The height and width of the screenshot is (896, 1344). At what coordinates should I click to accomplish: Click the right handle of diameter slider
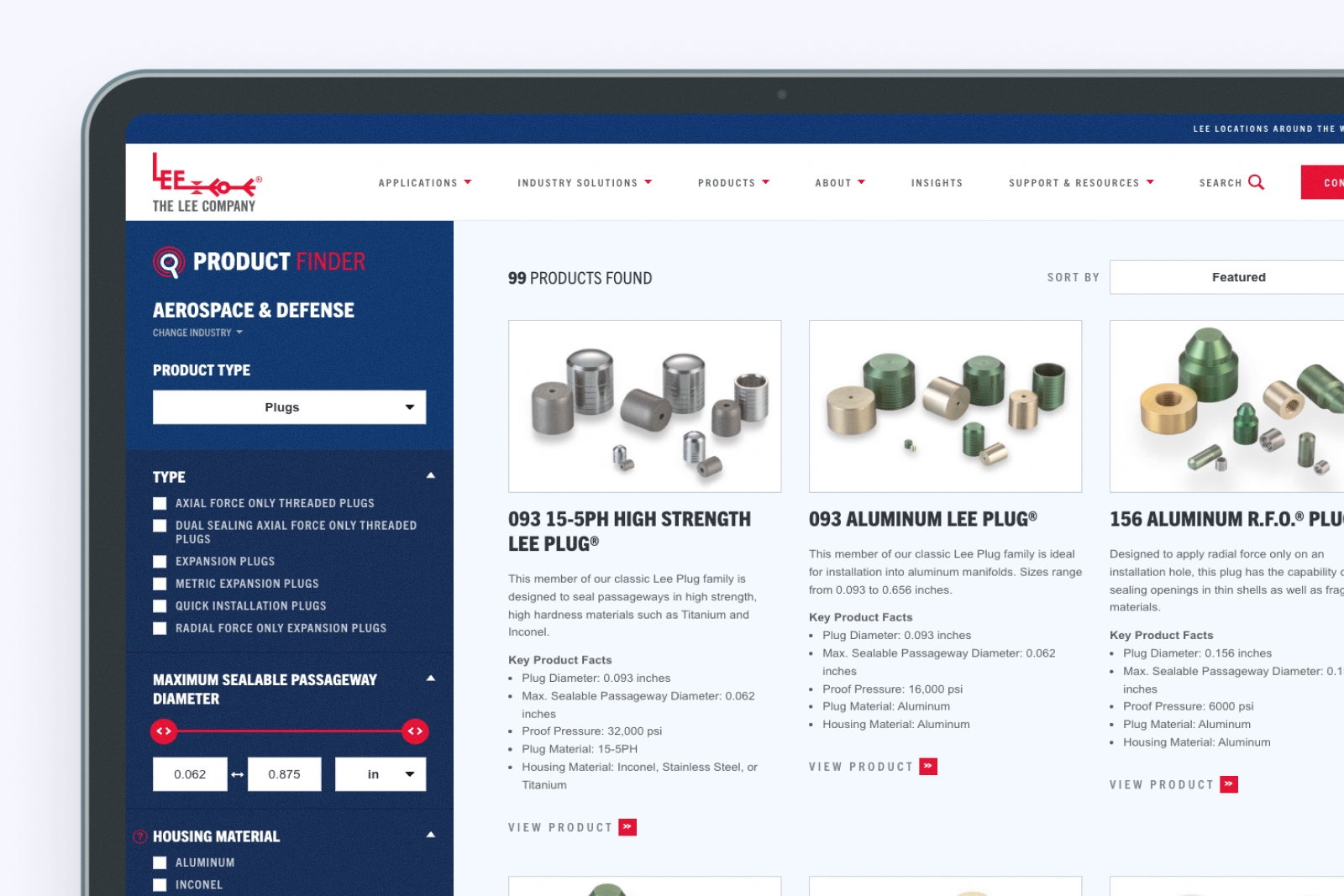click(415, 731)
